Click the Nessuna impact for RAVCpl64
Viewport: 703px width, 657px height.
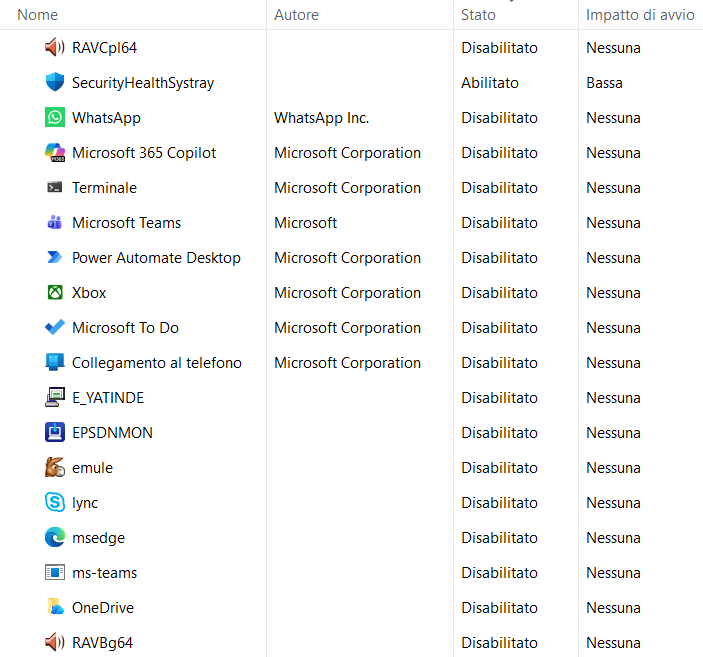pyautogui.click(x=613, y=48)
